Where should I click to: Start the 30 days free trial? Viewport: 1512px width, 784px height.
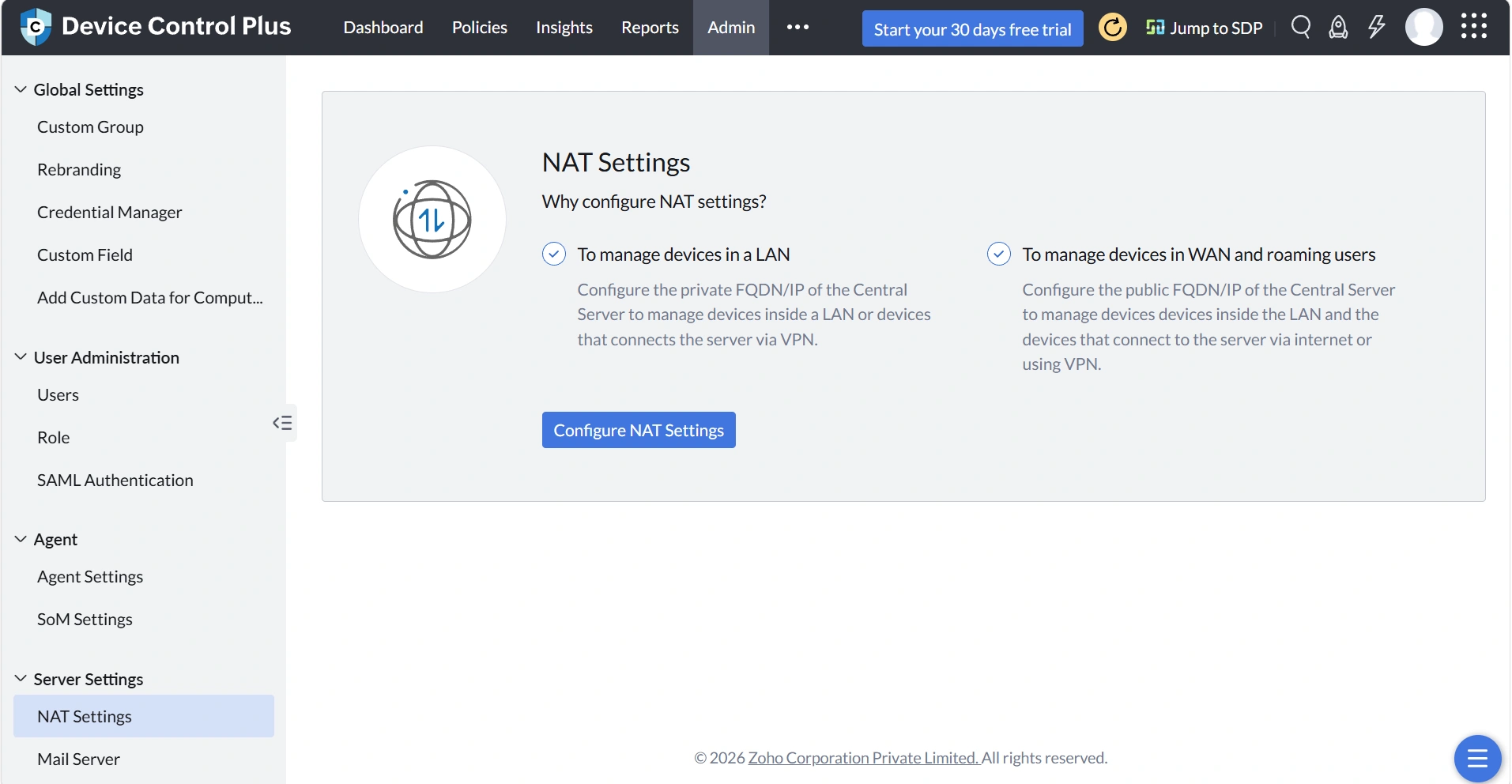click(973, 28)
